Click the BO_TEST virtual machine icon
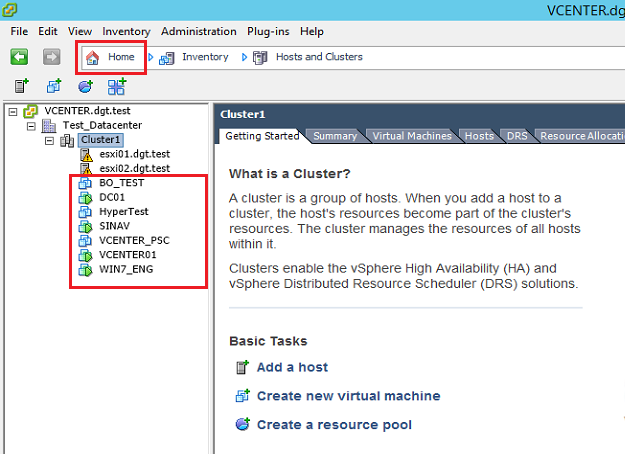Image resolution: width=625 pixels, height=454 pixels. pos(85,183)
